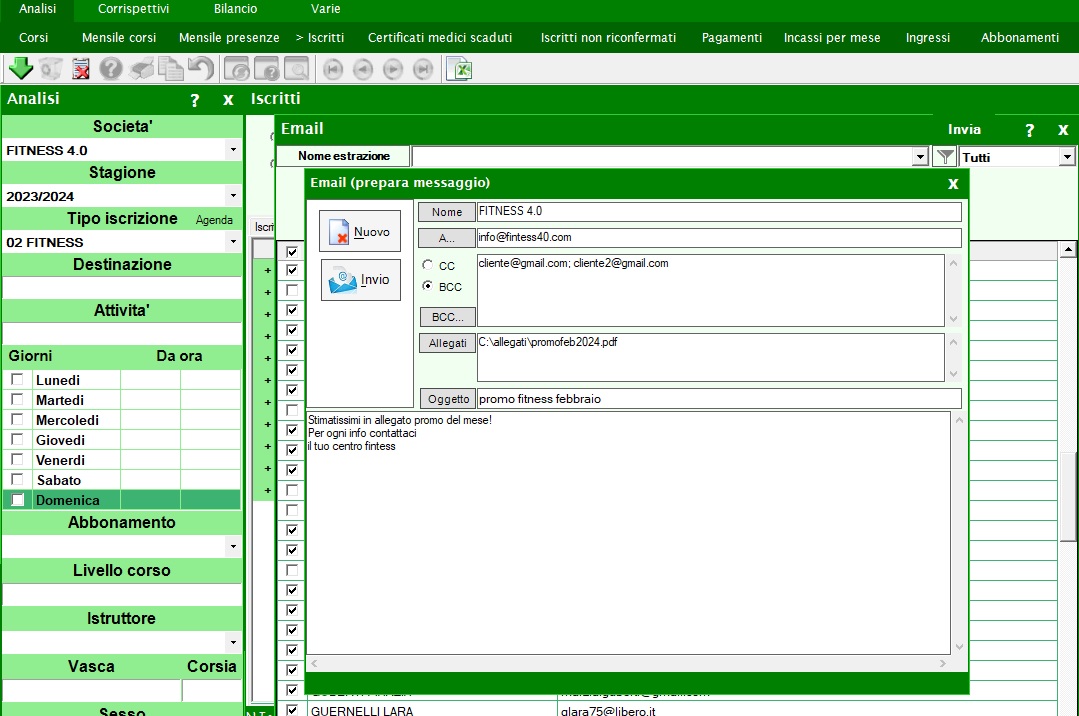The width and height of the screenshot is (1079, 716).
Task: Click the Oggetto subject button
Action: coord(448,399)
